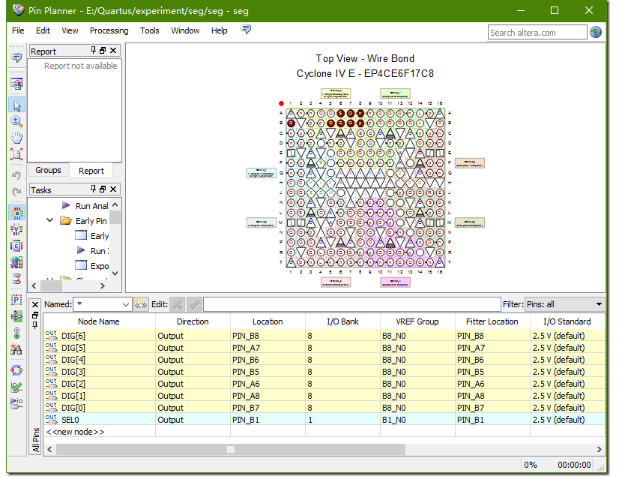Open the Edit menu
This screenshot has height=477, width=633.
tap(43, 31)
